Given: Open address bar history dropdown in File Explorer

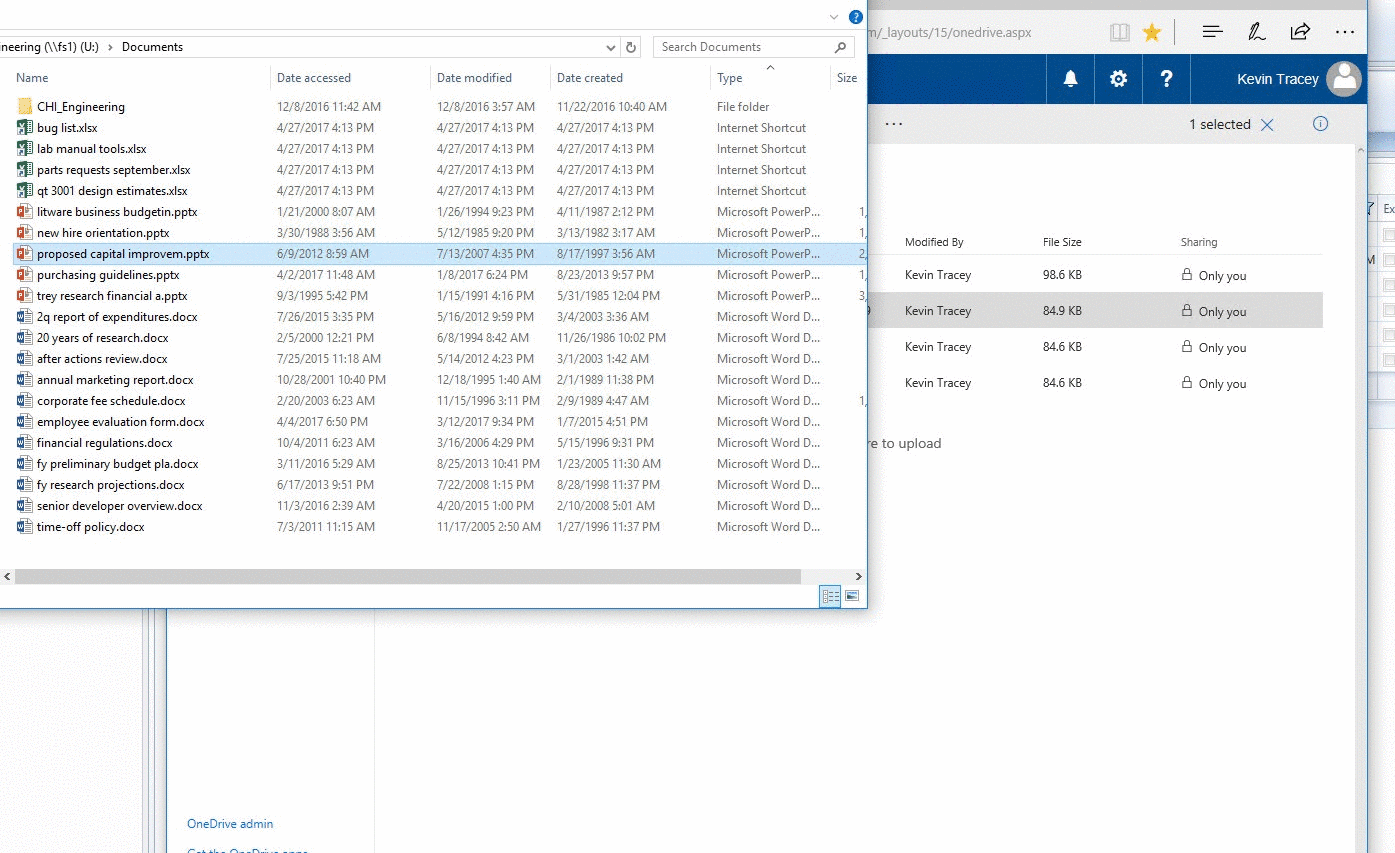Looking at the screenshot, I should click(x=611, y=47).
